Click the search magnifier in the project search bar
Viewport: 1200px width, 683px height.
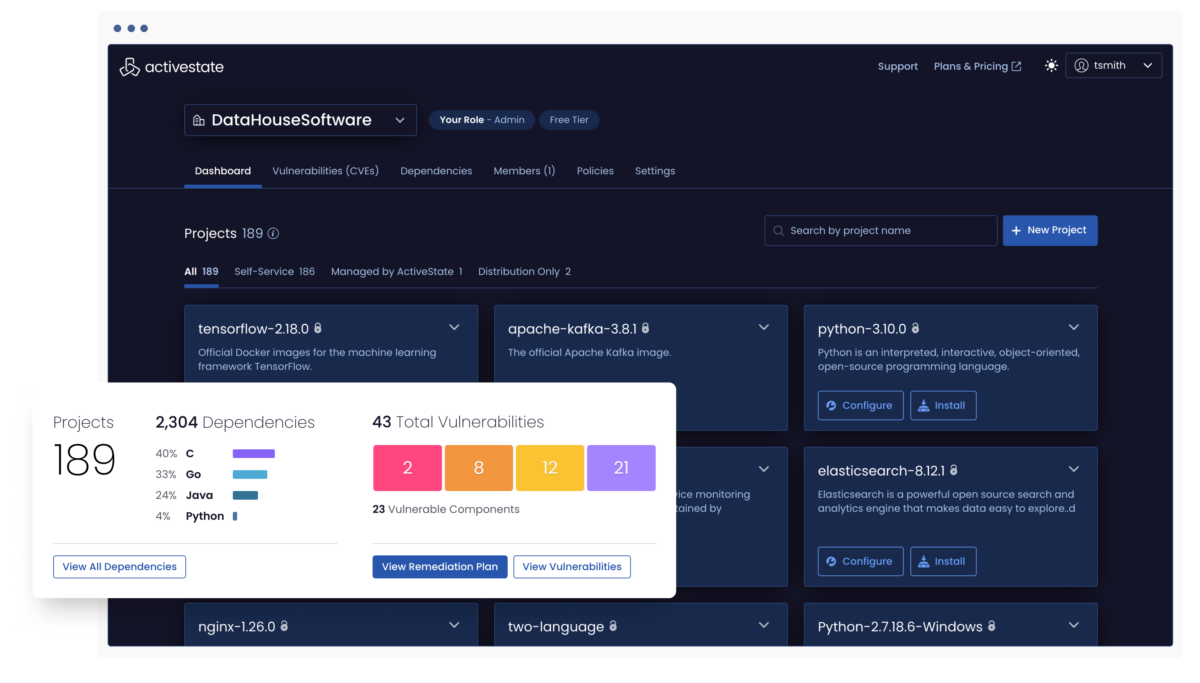coord(778,230)
